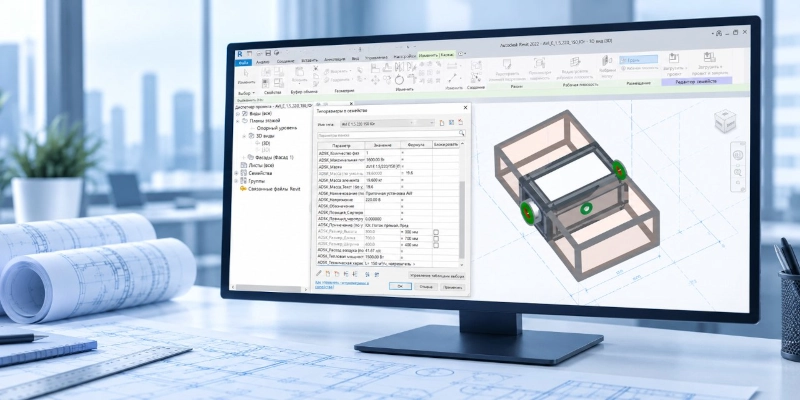Viewport: 800px width, 400px height.
Task: Select the Offset tool icon
Action: pyautogui.click(x=387, y=68)
